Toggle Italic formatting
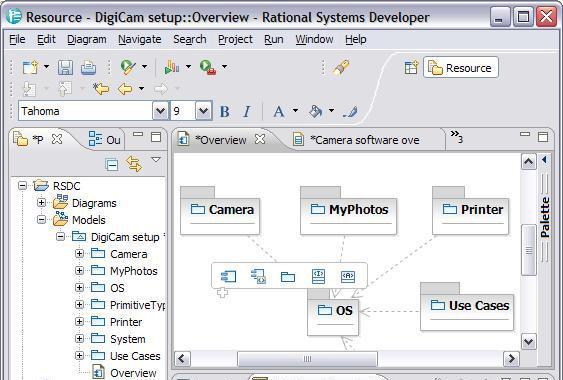Screen dimensions: 563x380 coord(247,111)
